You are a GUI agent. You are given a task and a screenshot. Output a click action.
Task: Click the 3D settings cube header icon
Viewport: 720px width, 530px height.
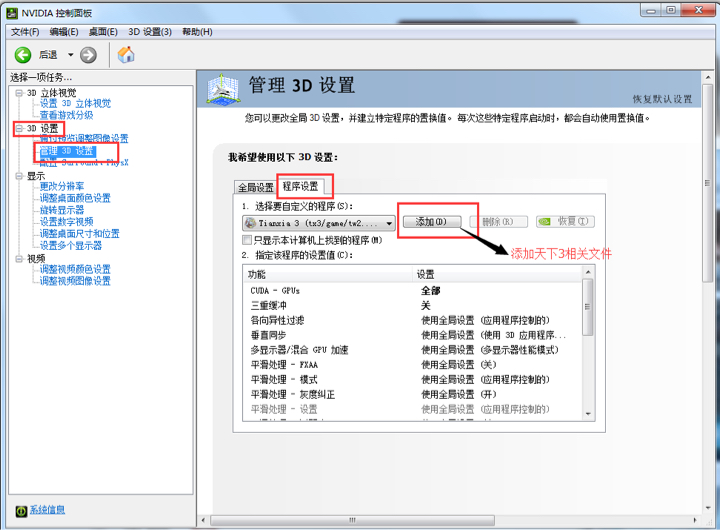[223, 89]
